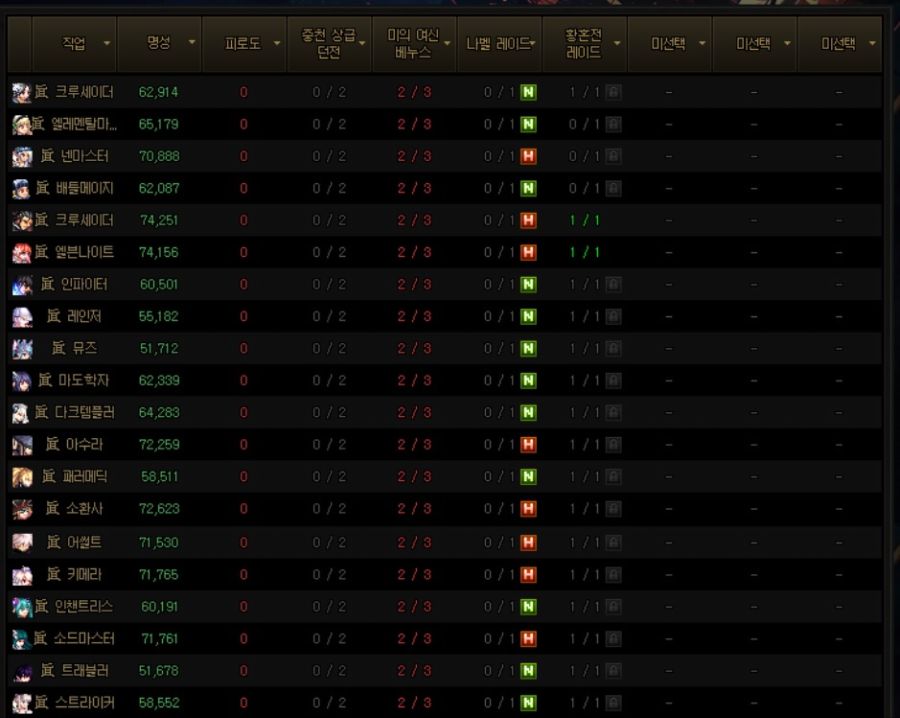Select the 엘븐나이트 character portrait

[22, 253]
